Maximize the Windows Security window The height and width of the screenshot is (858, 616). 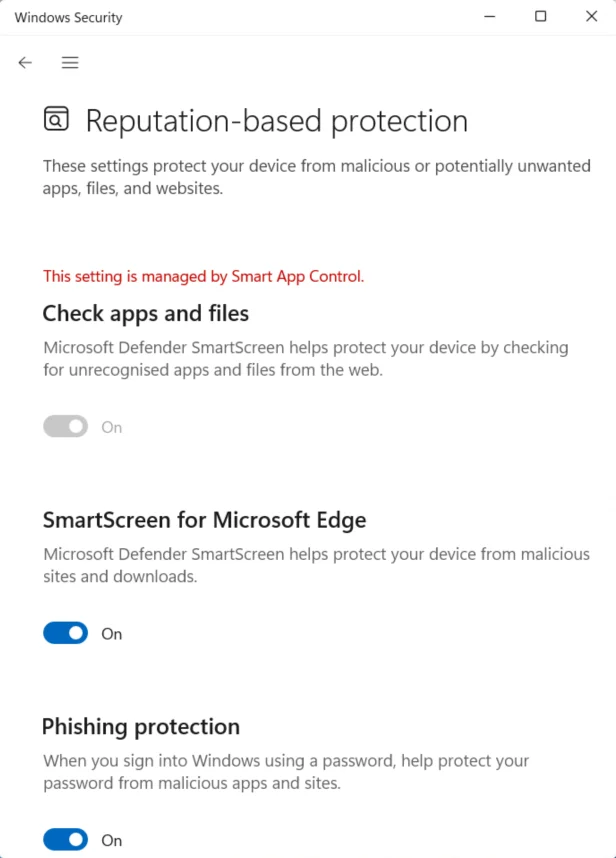pyautogui.click(x=541, y=16)
